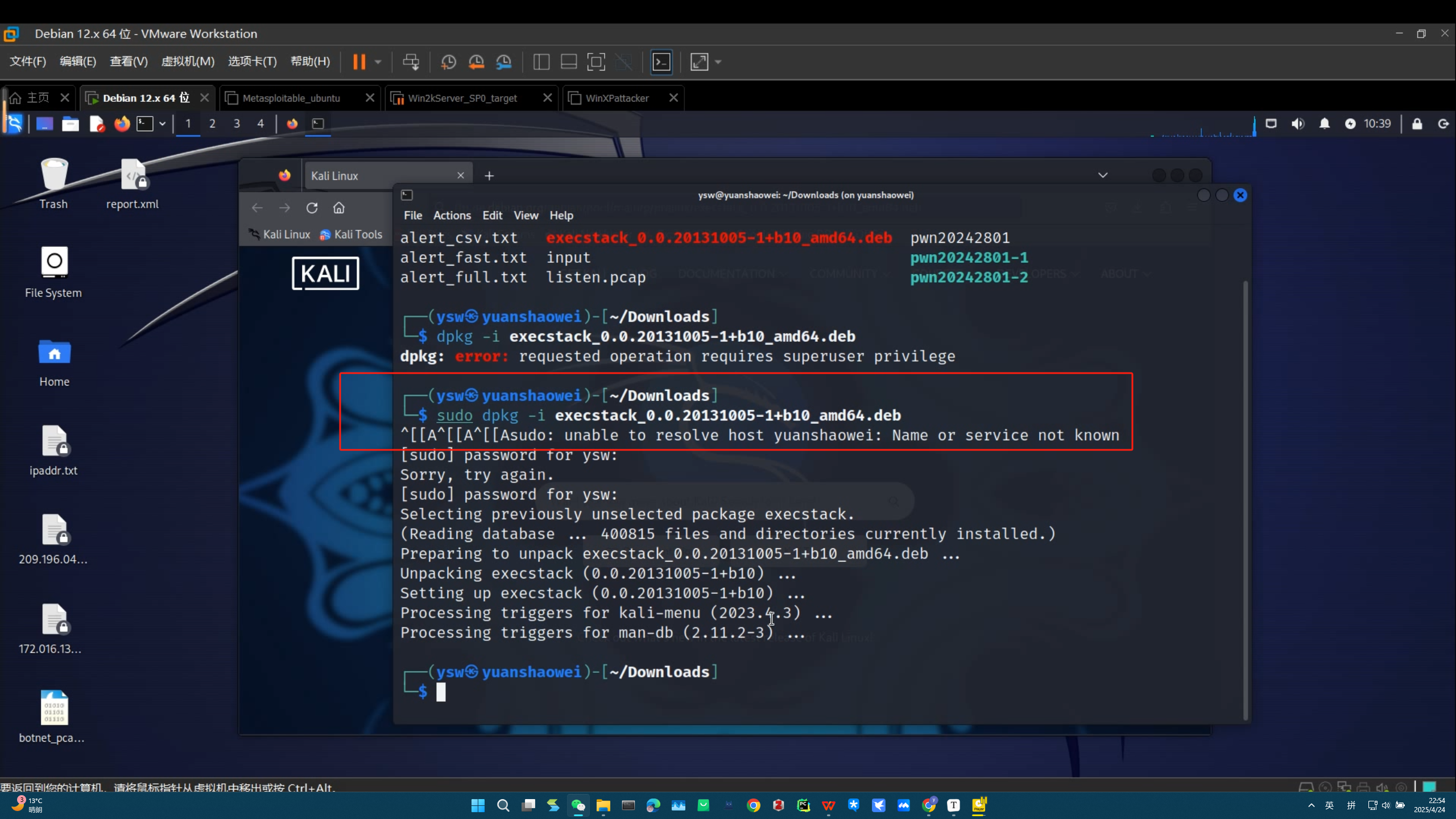Expand the terminal launcher dropdown arrow

click(x=163, y=123)
